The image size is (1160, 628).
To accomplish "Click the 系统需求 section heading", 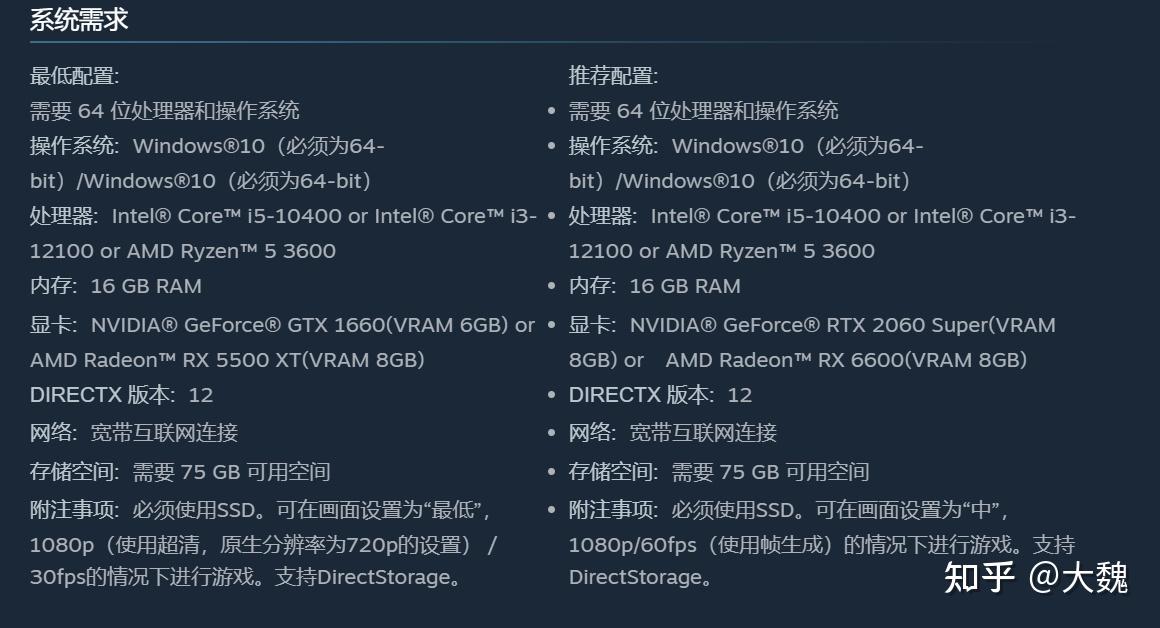I will [x=78, y=20].
